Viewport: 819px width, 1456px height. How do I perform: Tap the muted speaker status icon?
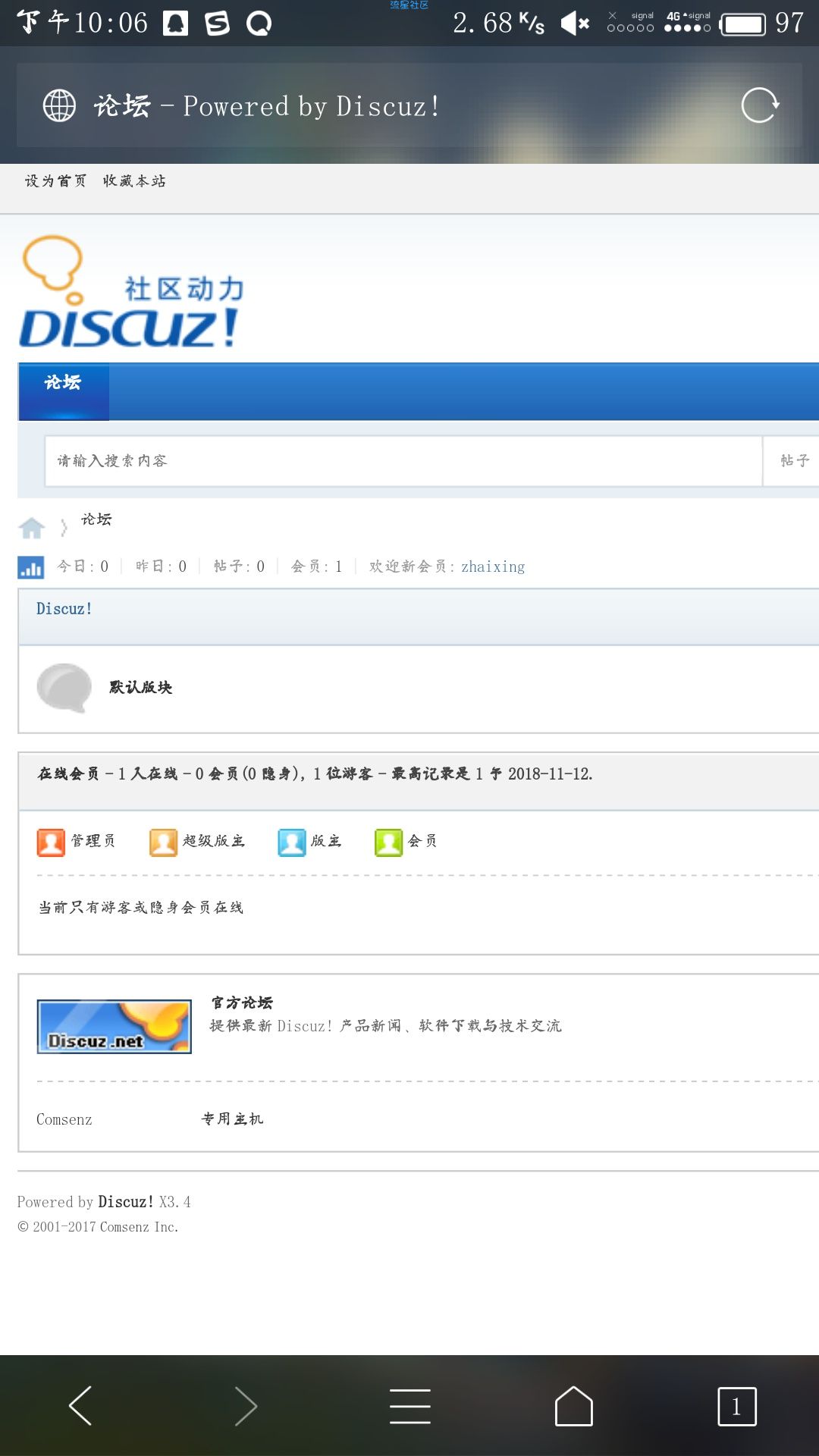(575, 24)
